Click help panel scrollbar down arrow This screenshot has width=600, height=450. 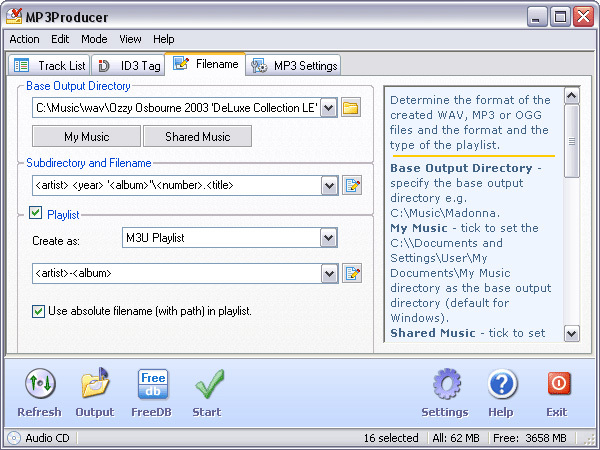point(572,333)
